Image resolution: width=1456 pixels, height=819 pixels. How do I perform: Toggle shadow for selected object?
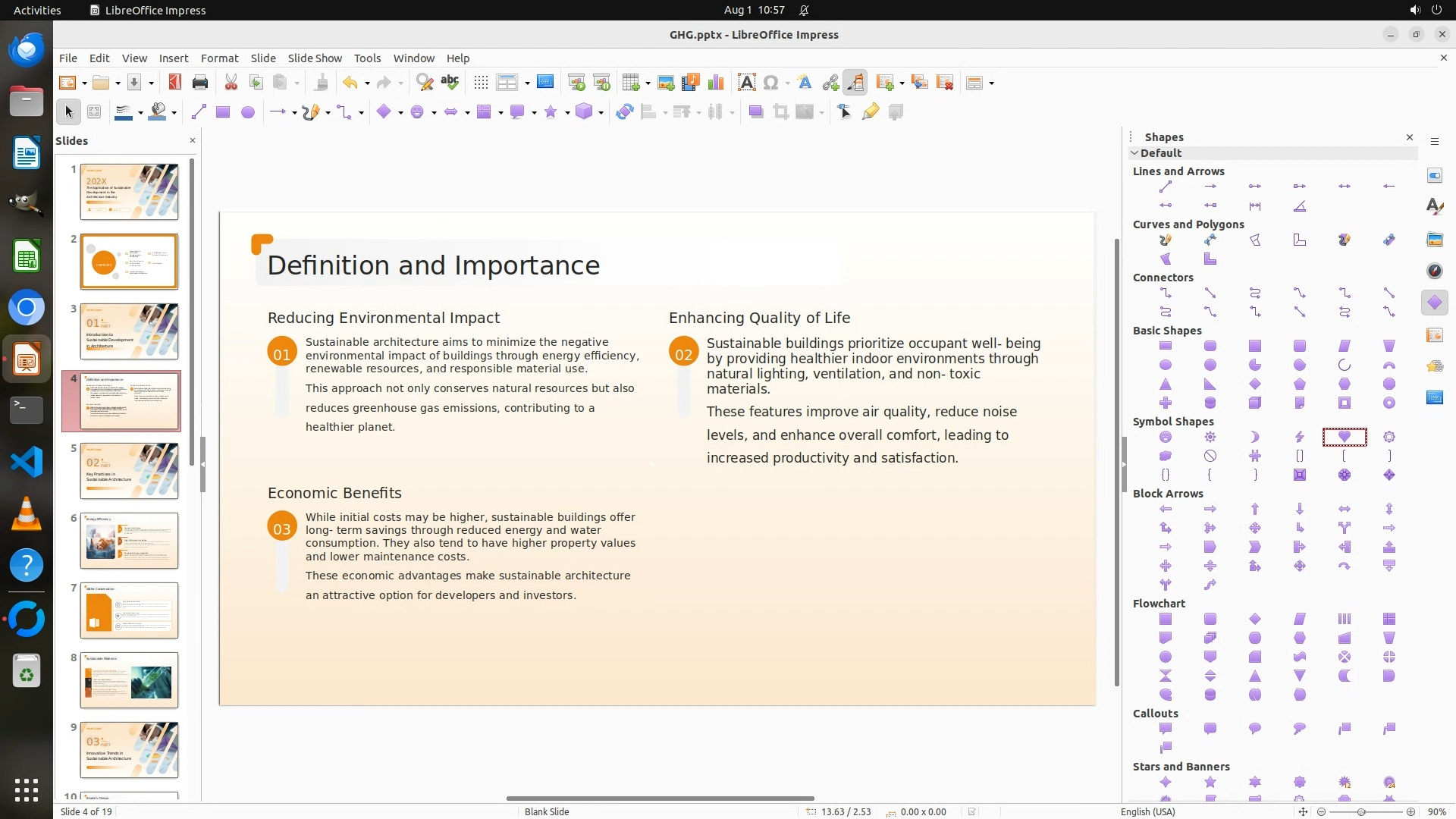click(x=755, y=112)
